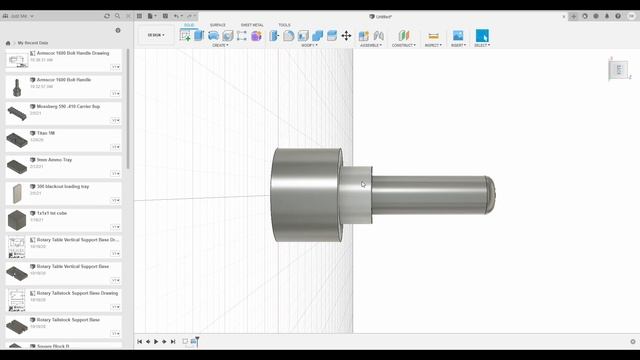Image resolution: width=640 pixels, height=360 pixels.
Task: Jump to timeline beginning
Action: pos(140,342)
